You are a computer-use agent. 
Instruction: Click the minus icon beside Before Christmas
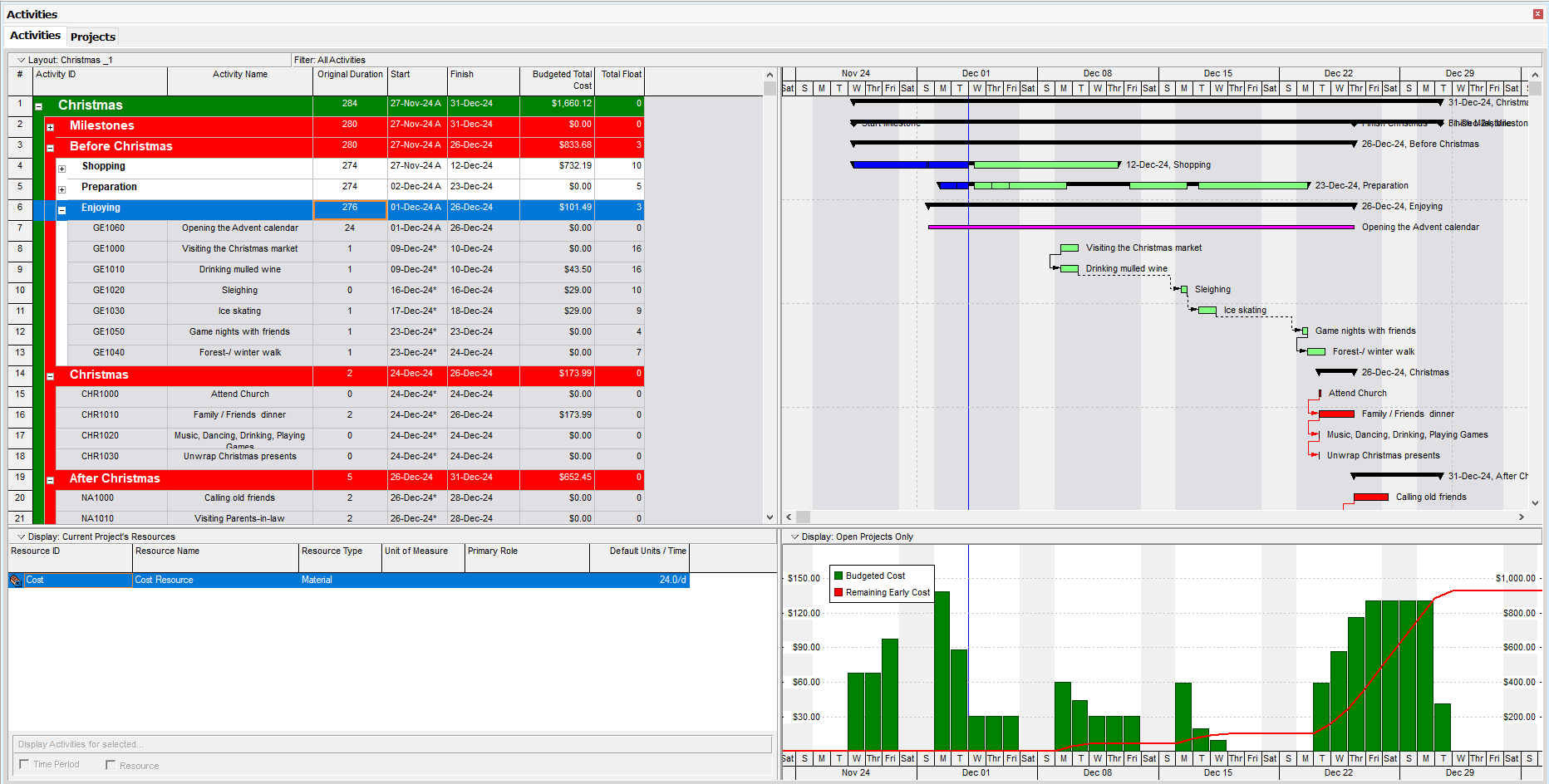tap(51, 148)
